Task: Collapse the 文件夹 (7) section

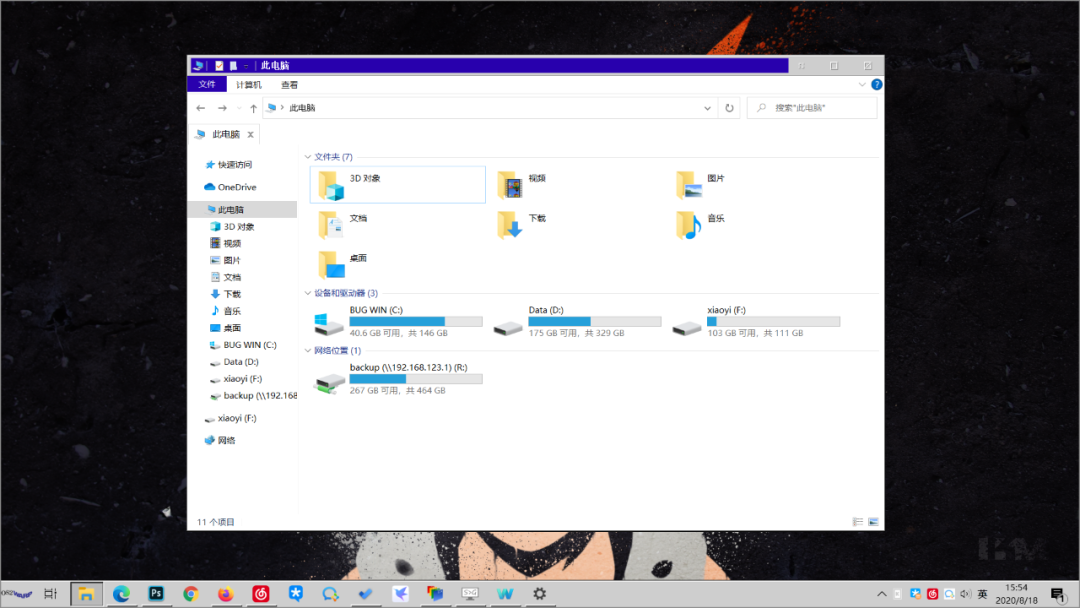Action: tap(308, 157)
